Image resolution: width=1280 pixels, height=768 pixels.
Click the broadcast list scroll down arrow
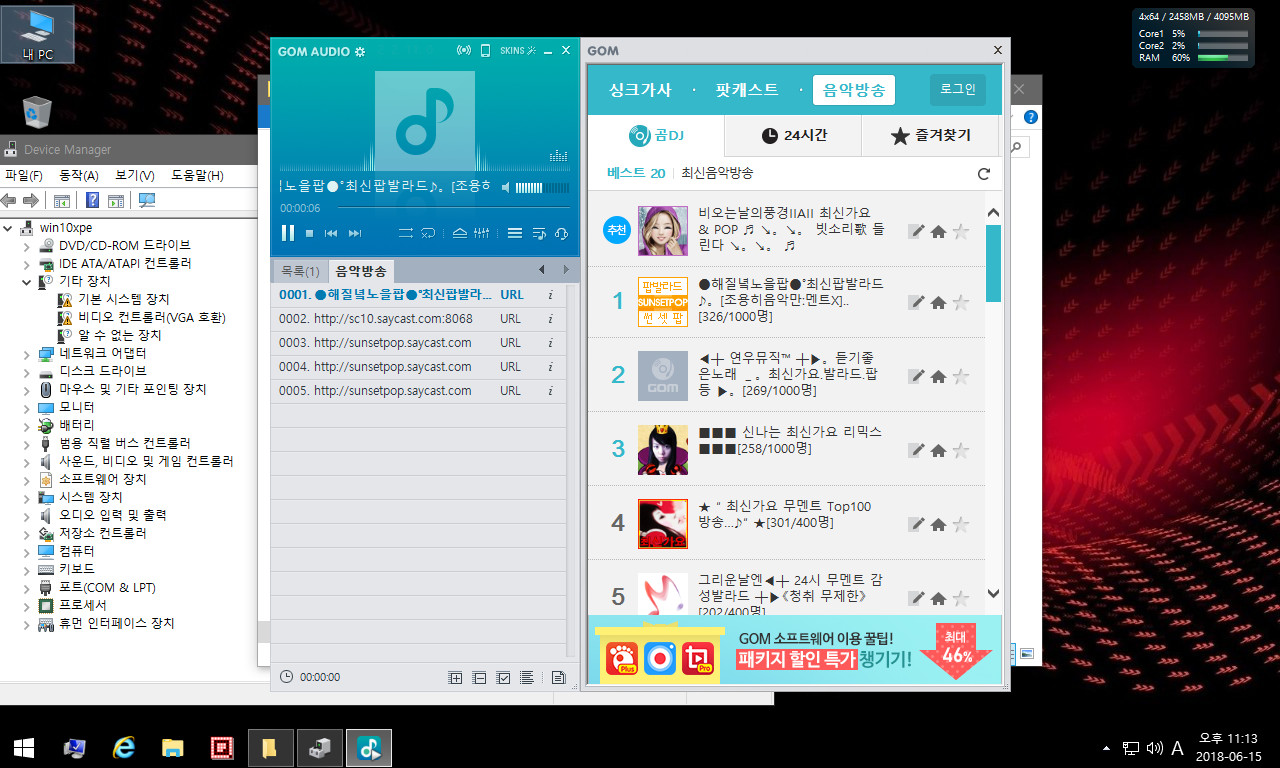(993, 594)
